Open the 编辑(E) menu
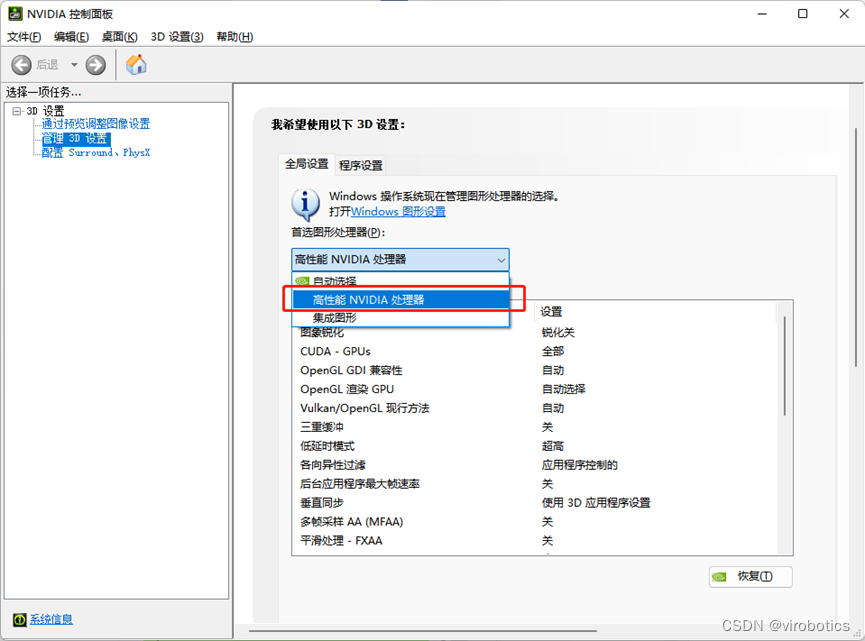This screenshot has height=641, width=865. click(71, 37)
